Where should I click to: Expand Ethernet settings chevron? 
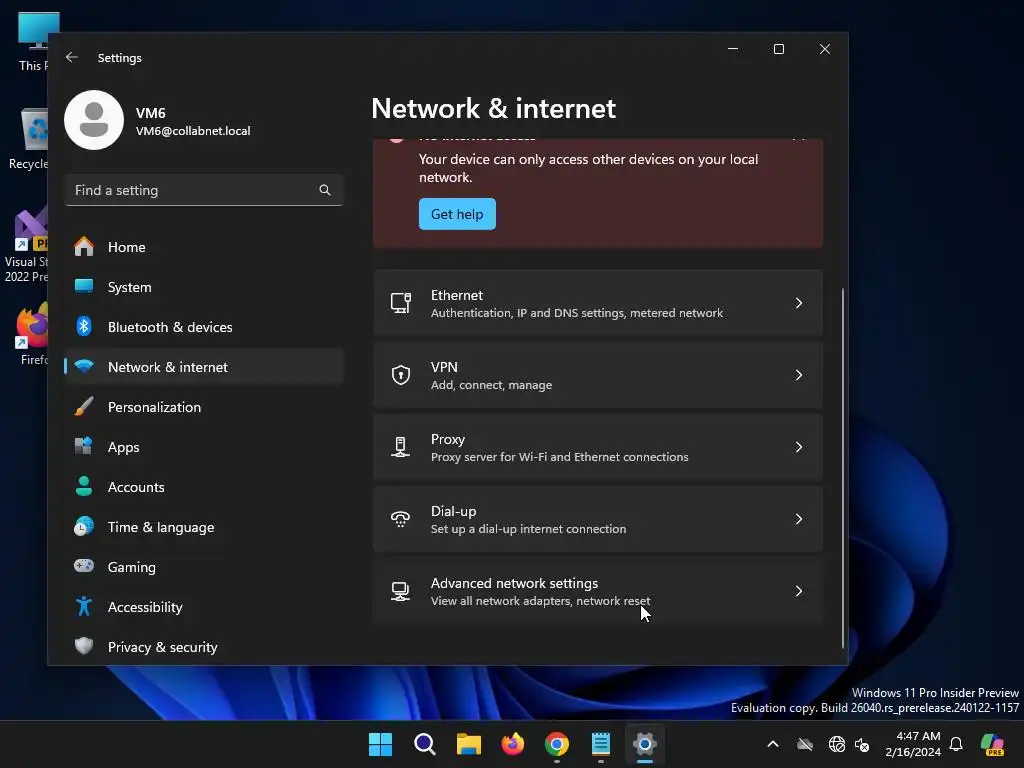(799, 303)
